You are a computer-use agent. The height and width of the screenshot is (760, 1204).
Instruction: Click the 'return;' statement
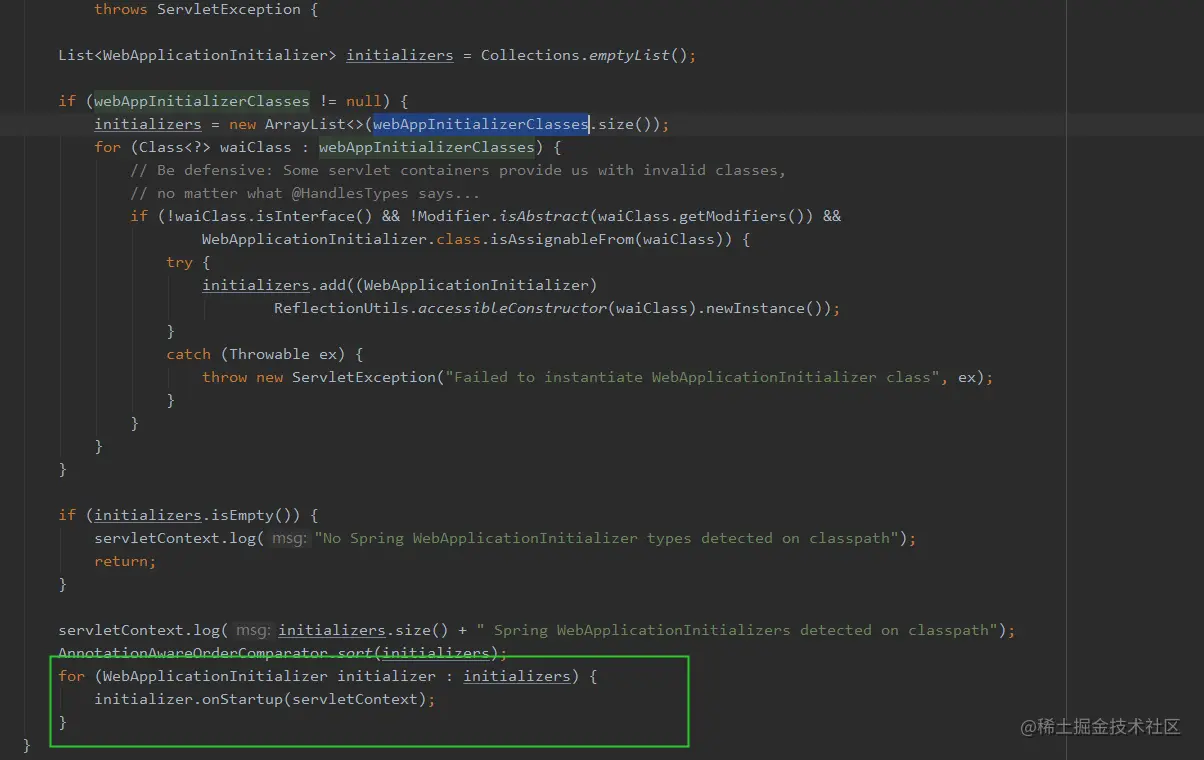coord(125,561)
